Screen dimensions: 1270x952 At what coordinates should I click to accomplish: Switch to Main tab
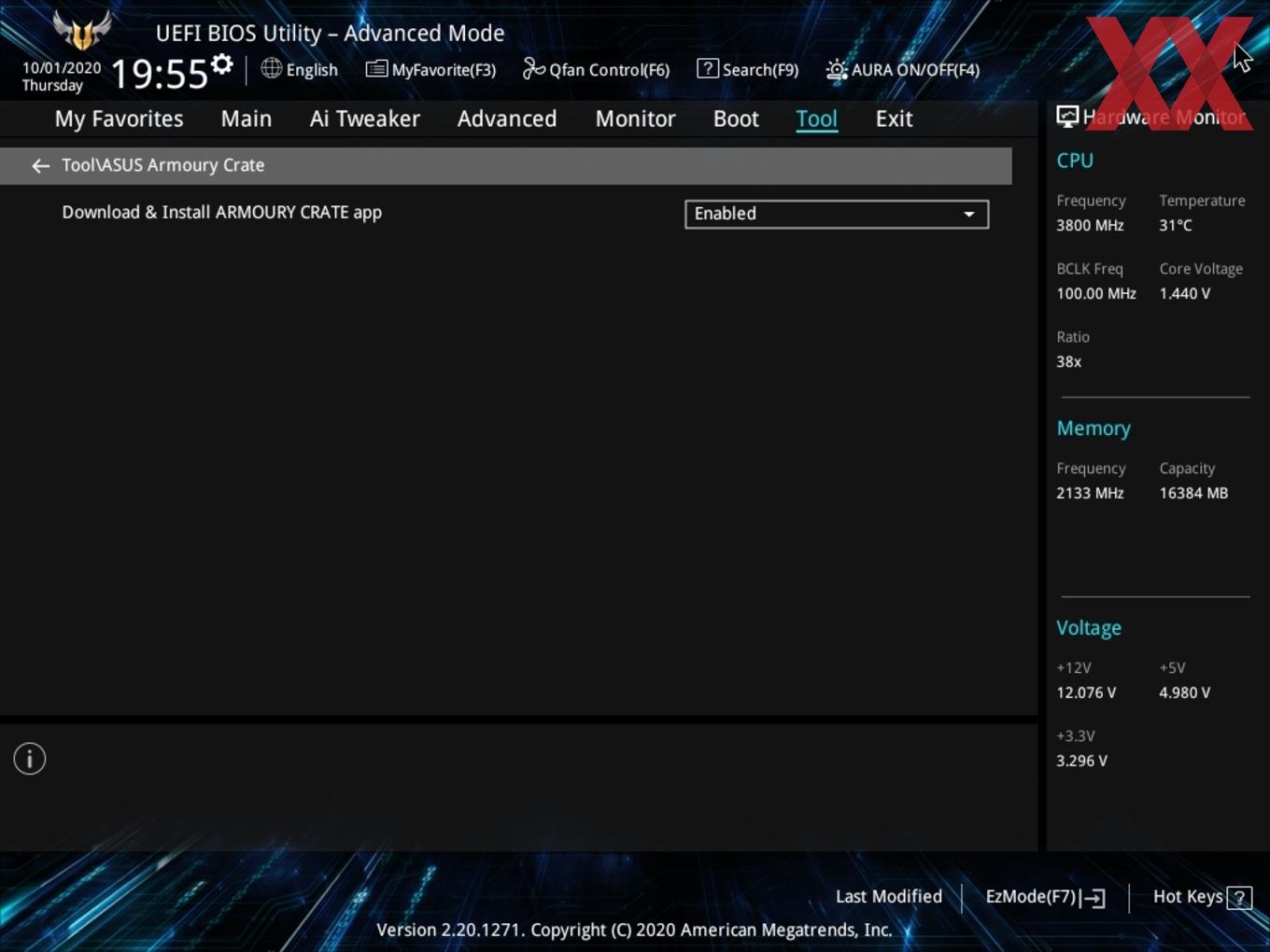pos(247,119)
